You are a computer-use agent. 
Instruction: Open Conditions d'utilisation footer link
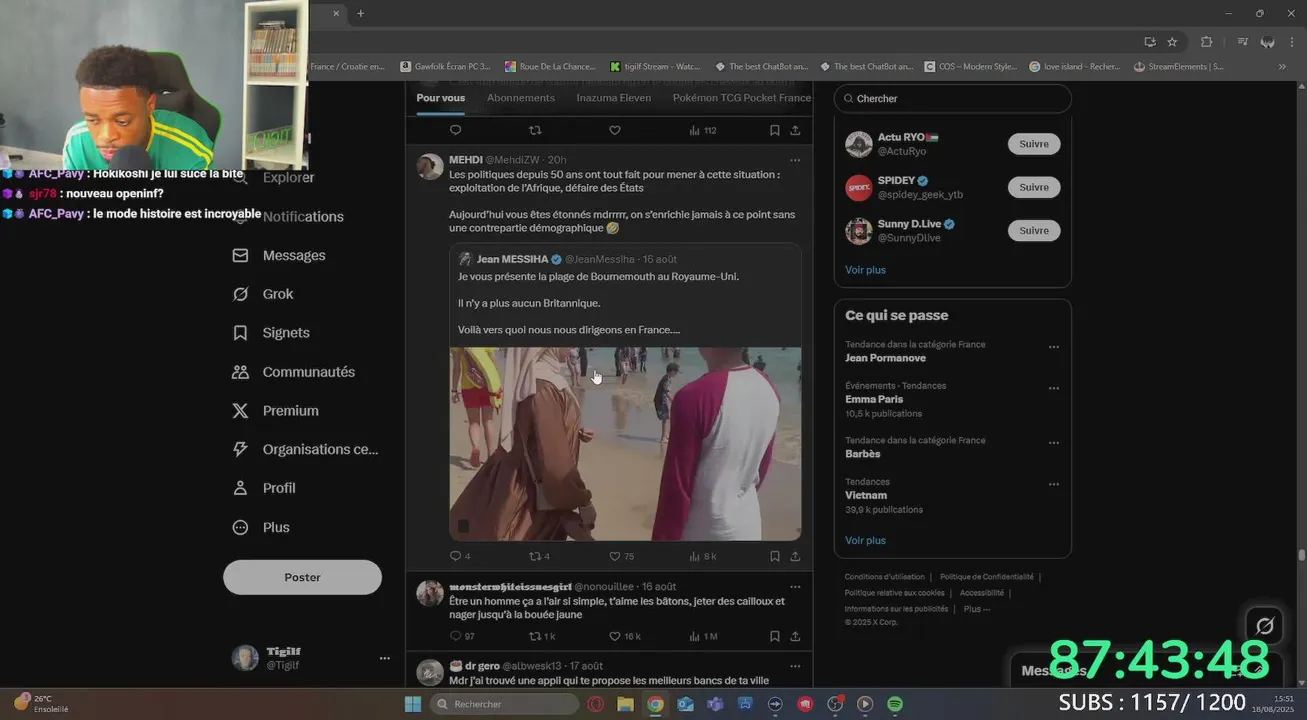[885, 577]
